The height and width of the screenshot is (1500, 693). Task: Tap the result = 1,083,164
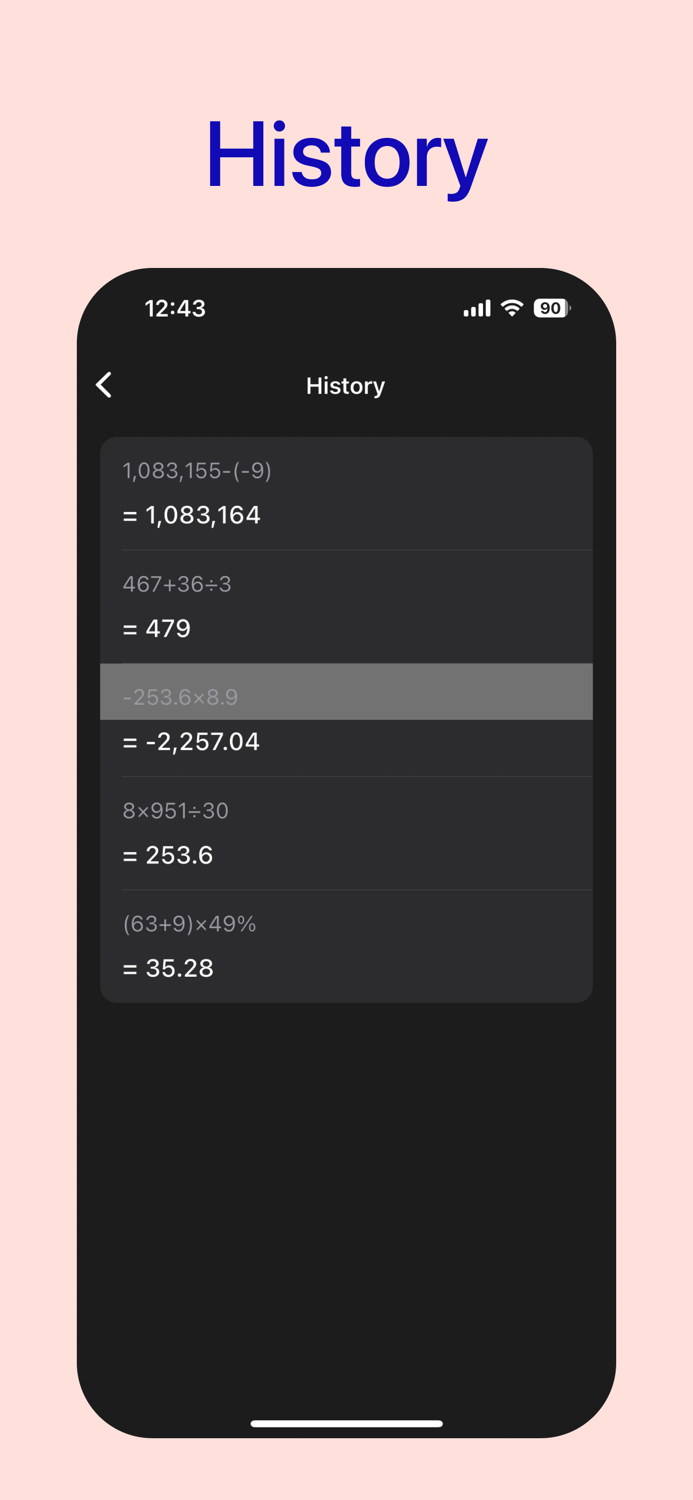[x=192, y=515]
